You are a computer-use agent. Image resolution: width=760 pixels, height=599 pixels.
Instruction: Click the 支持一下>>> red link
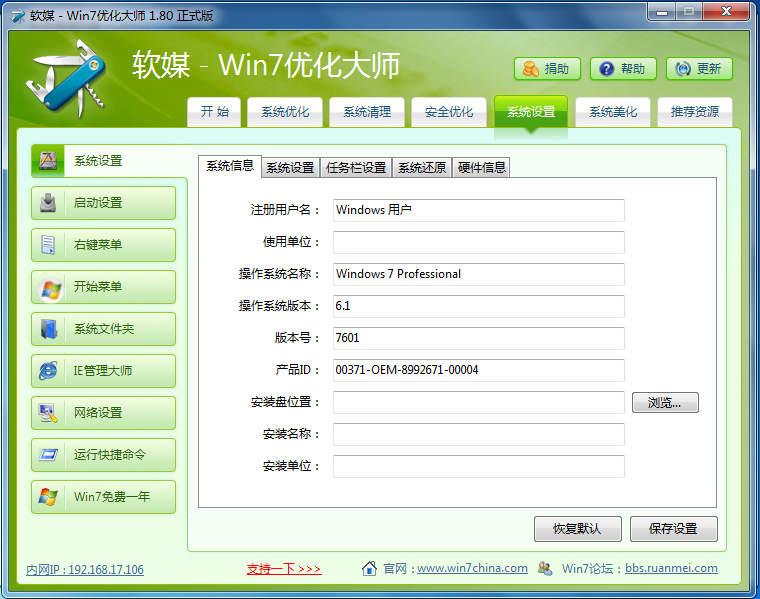point(284,568)
